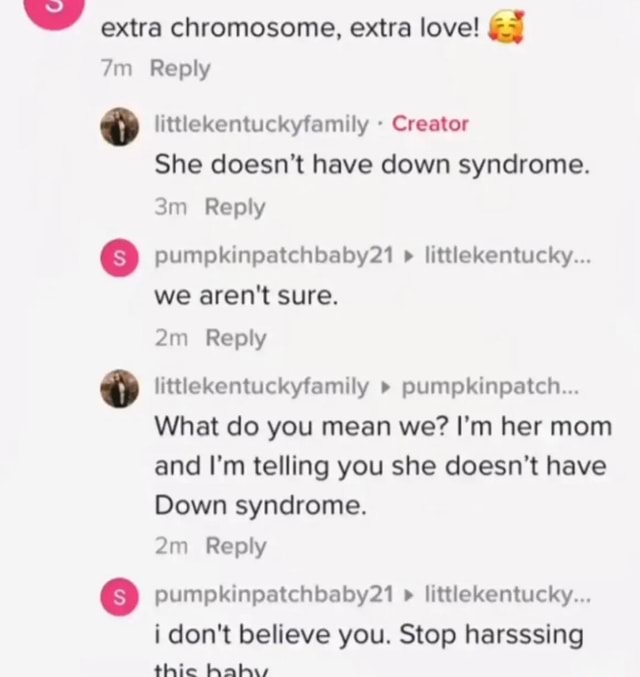Reply to 'extra chromosome, extra love' comment
Image resolution: width=640 pixels, height=677 pixels.
tap(180, 69)
